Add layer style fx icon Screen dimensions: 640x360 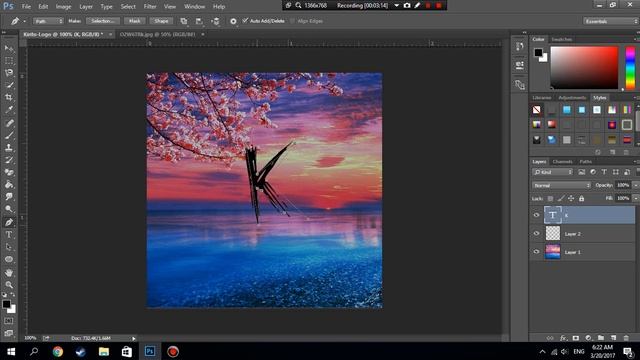click(563, 338)
